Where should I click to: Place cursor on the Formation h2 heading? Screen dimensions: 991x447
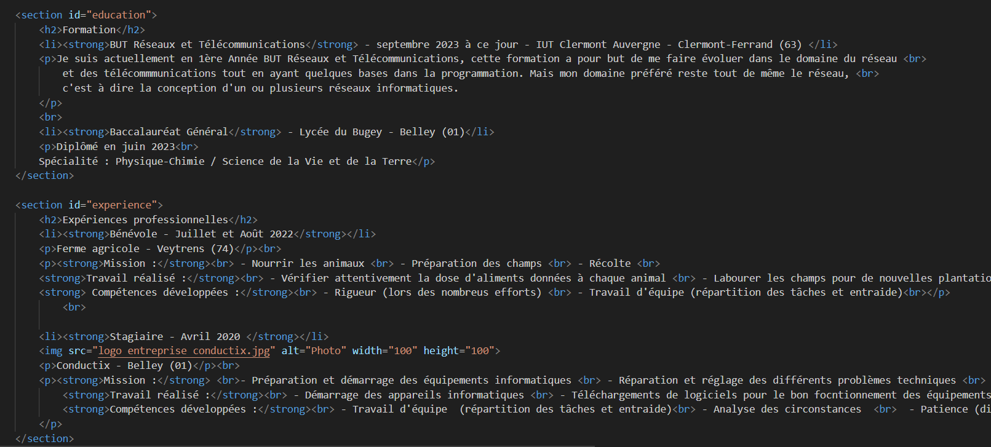[x=89, y=30]
